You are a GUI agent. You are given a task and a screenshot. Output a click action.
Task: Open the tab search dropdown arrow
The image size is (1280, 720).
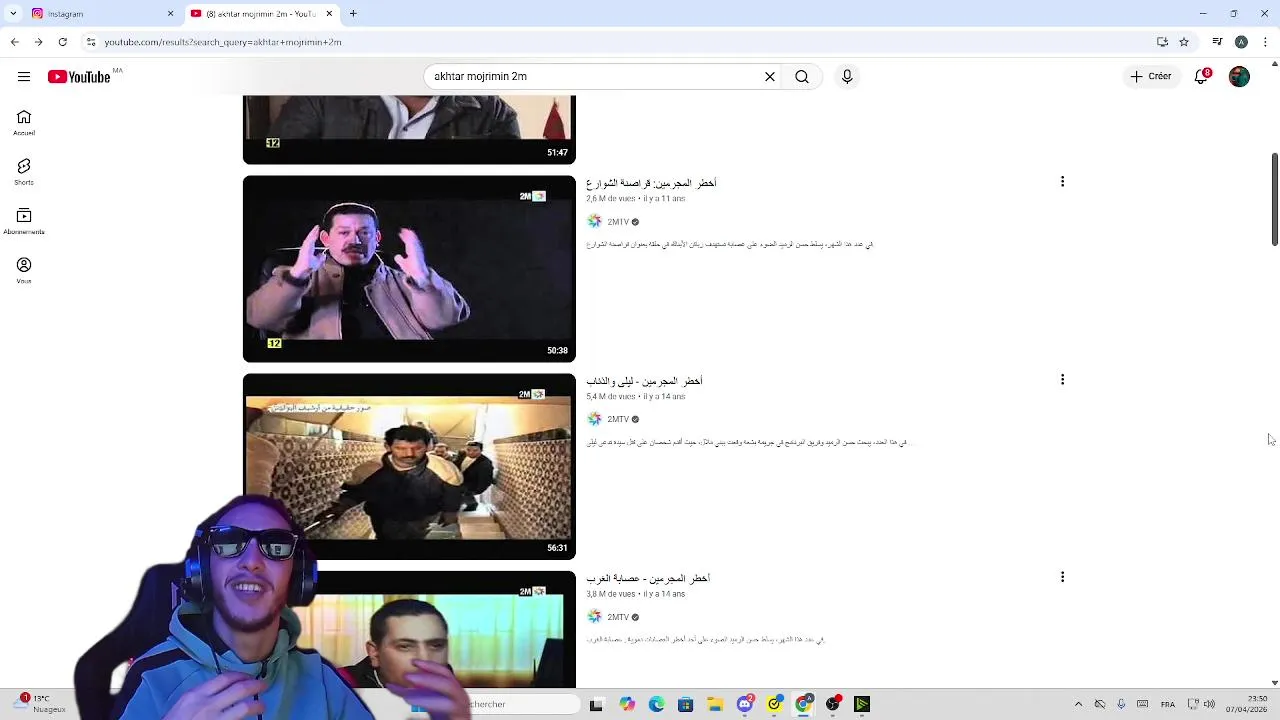pos(13,14)
